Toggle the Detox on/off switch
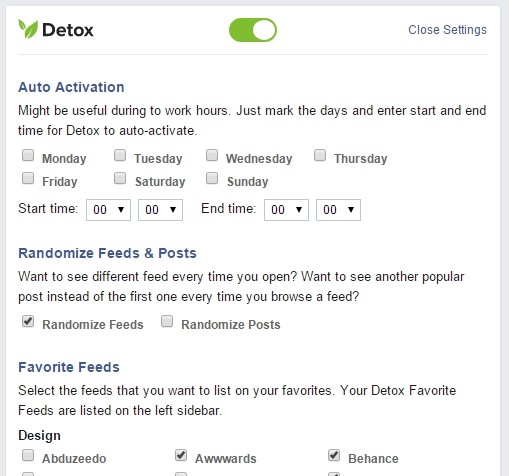Viewport: 509px width, 476px height. pyautogui.click(x=253, y=30)
